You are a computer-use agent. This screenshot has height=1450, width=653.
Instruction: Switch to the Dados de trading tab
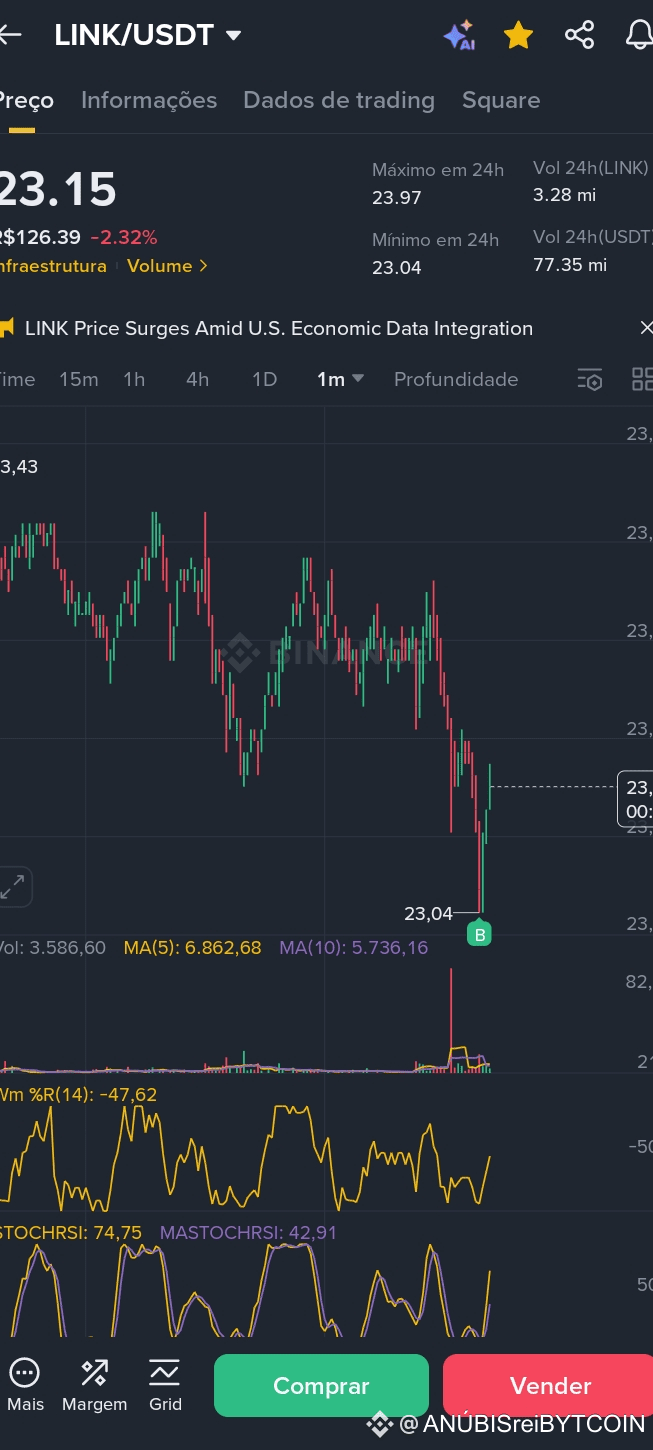pos(339,100)
